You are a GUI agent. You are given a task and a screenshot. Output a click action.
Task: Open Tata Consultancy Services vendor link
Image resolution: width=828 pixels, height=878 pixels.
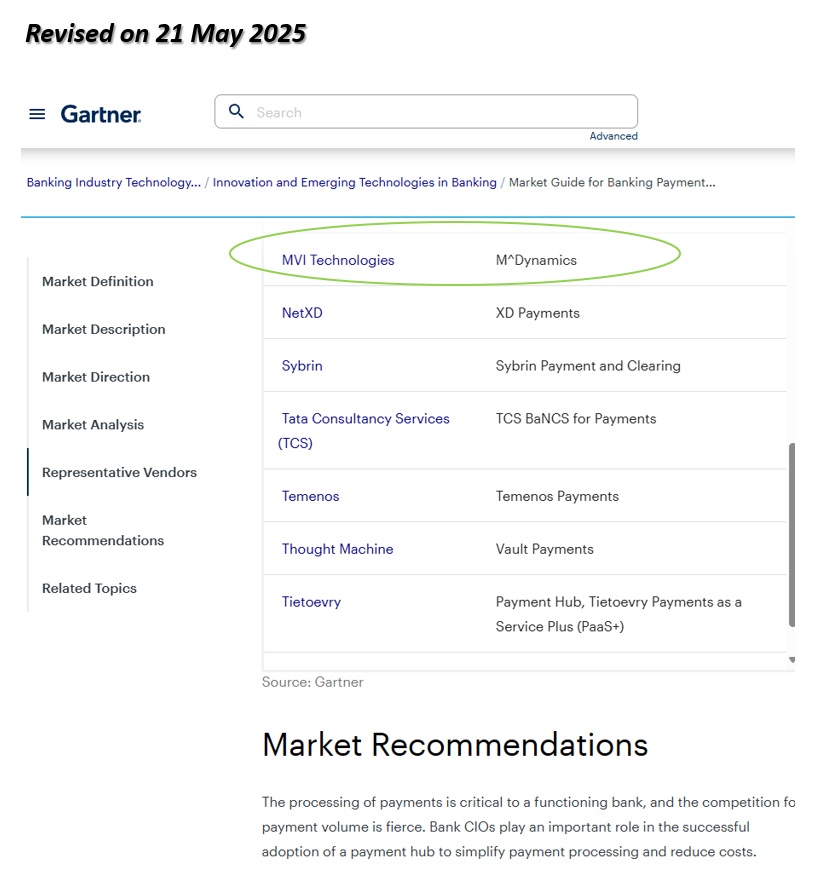[x=365, y=419]
